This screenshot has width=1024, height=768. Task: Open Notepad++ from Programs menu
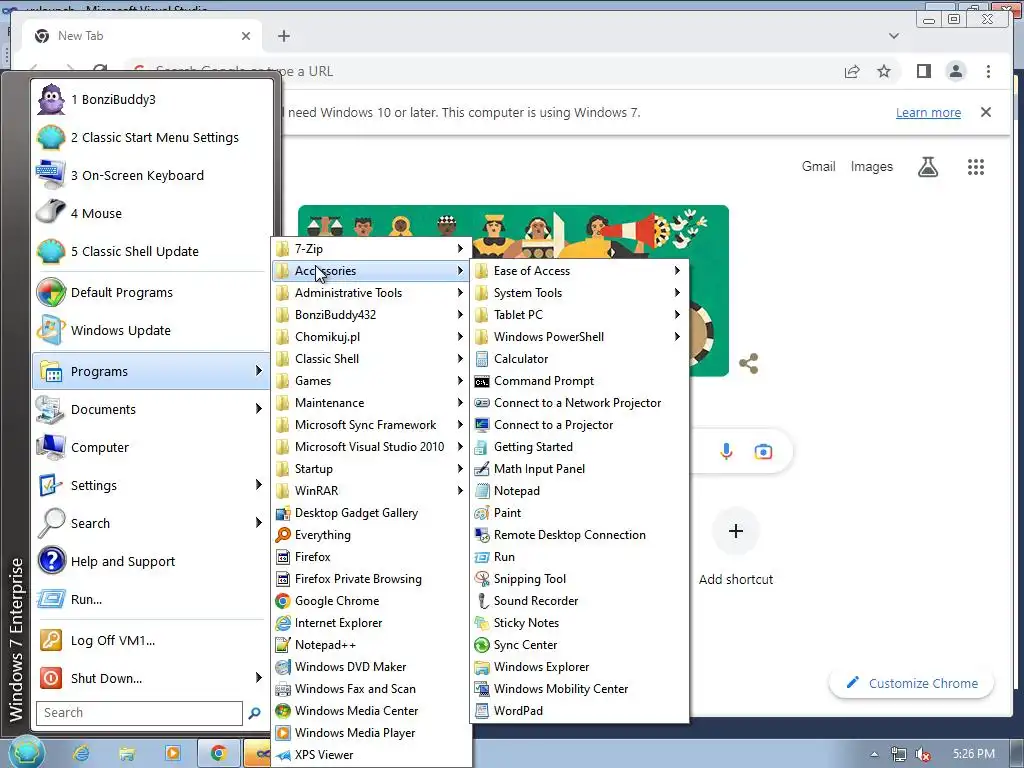click(x=371, y=645)
